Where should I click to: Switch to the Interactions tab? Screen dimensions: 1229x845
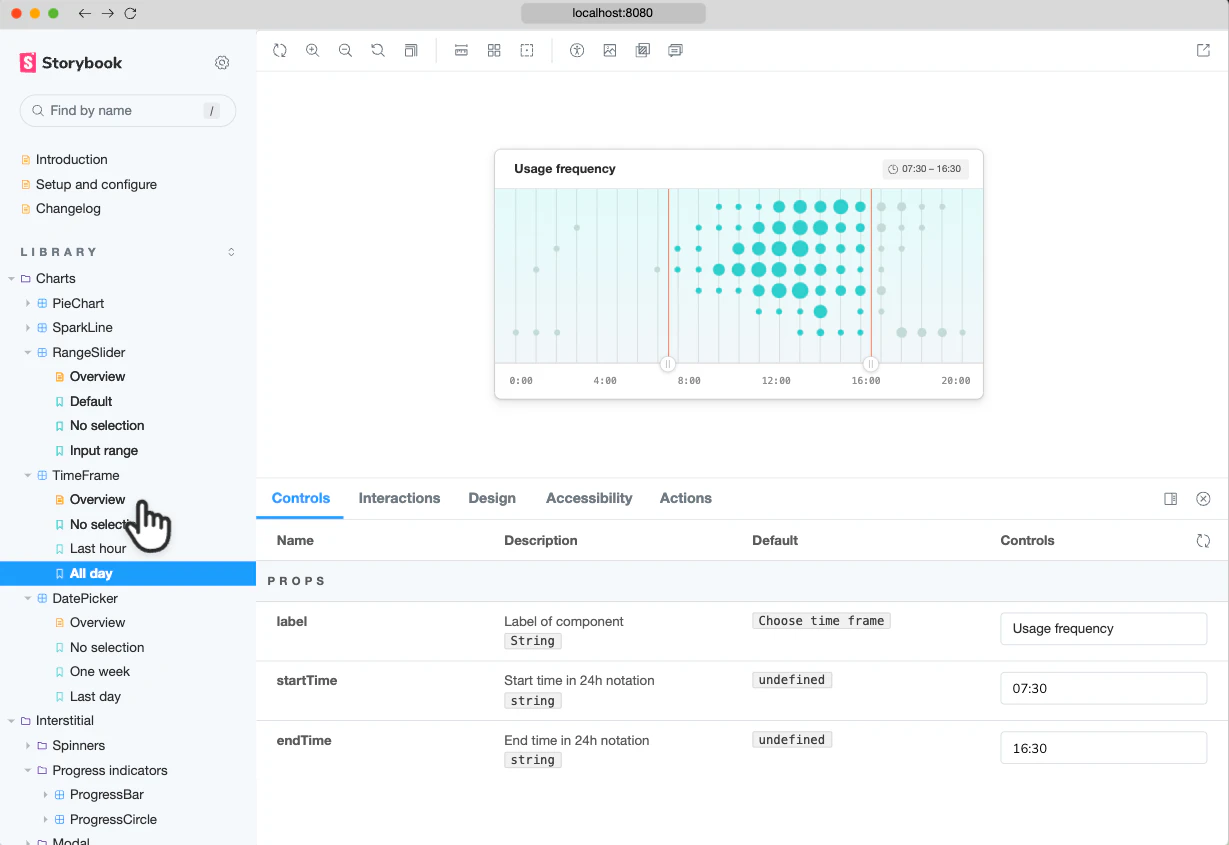click(x=399, y=498)
